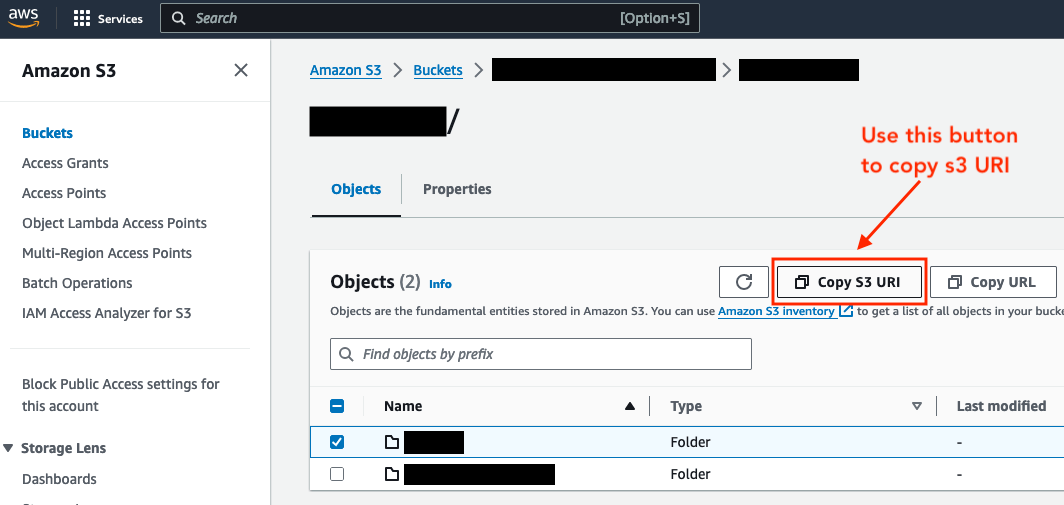Click the search magnifier icon in top bar
The height and width of the screenshot is (505, 1064).
[x=178, y=18]
